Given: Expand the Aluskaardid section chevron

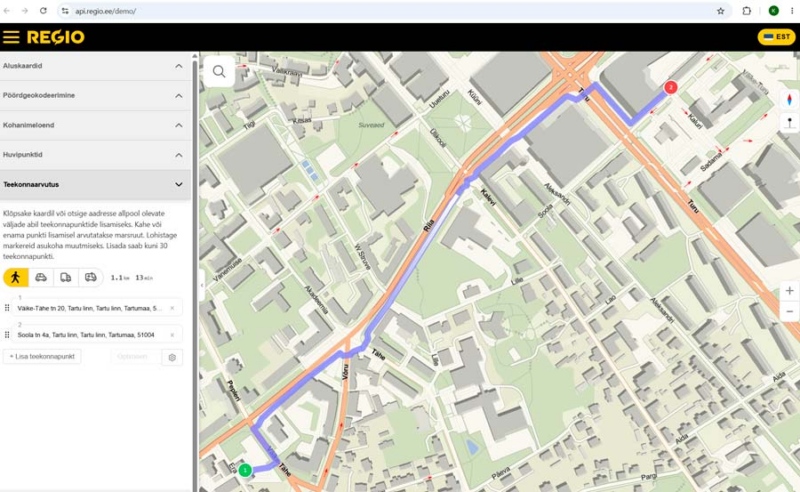Looking at the screenshot, I should [179, 66].
